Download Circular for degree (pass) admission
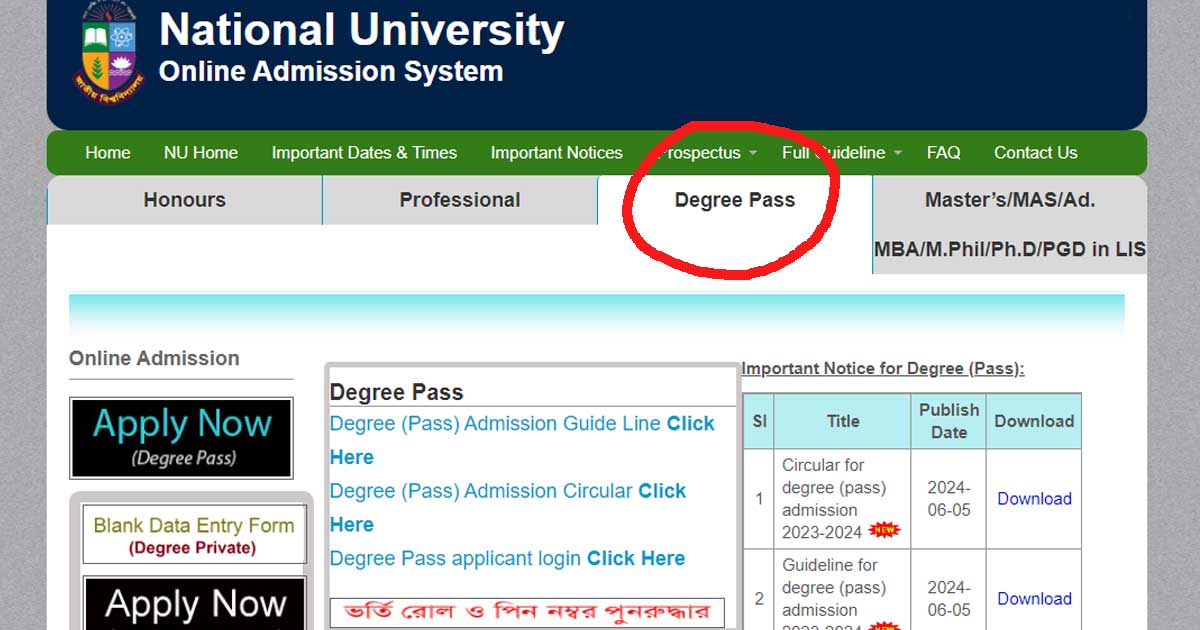The image size is (1200, 630). [x=1034, y=498]
